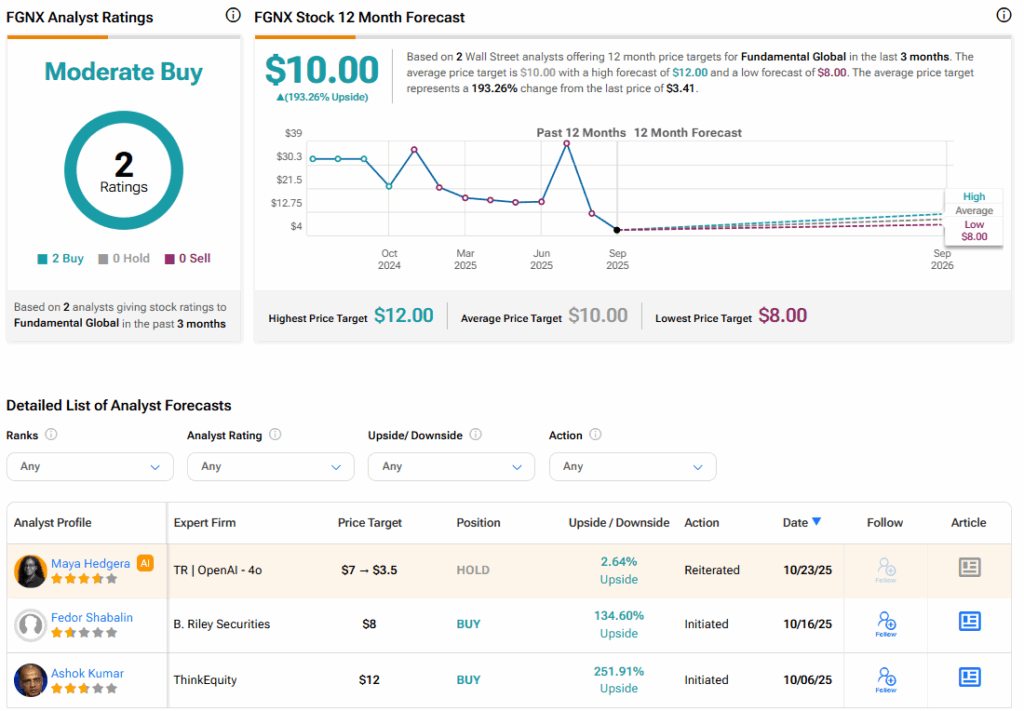Expand the Analyst Rating dropdown

[x=270, y=466]
